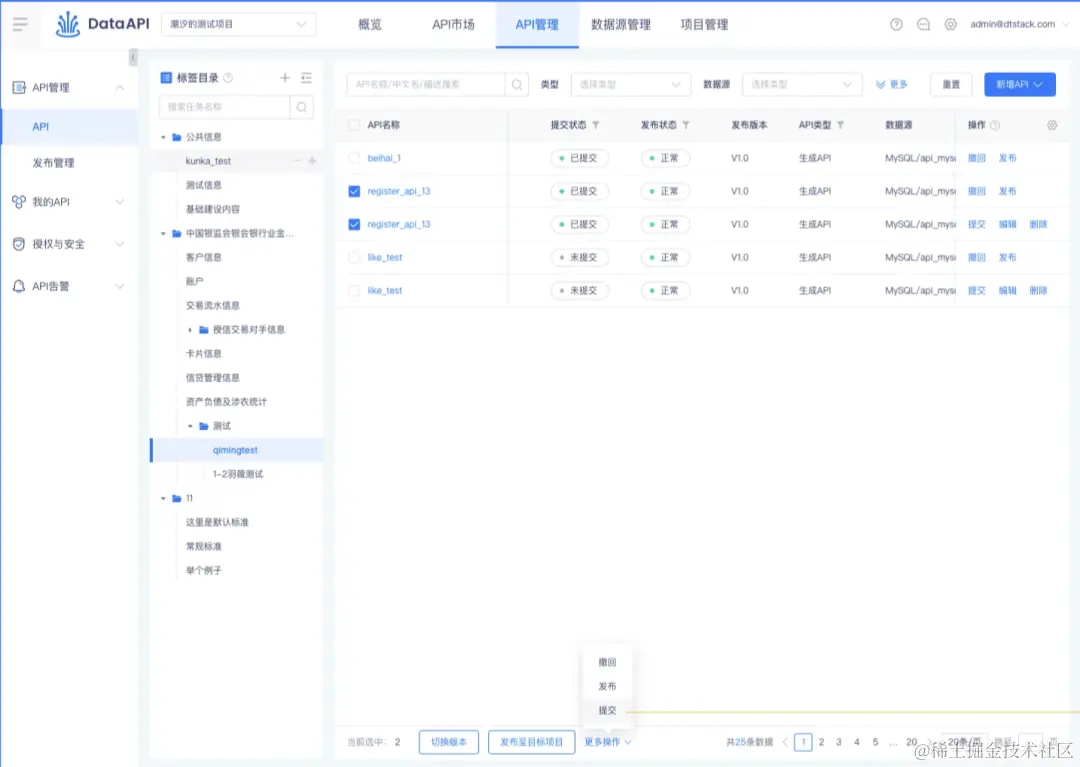Image resolution: width=1080 pixels, height=767 pixels.
Task: Open the 更多操作 dropdown
Action: click(x=608, y=742)
